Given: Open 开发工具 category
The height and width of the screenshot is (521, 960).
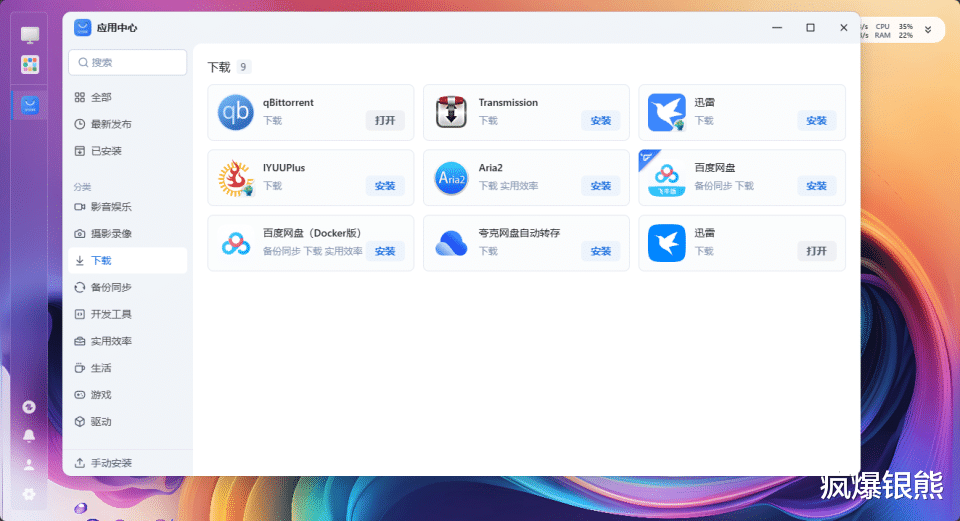Looking at the screenshot, I should [x=127, y=315].
